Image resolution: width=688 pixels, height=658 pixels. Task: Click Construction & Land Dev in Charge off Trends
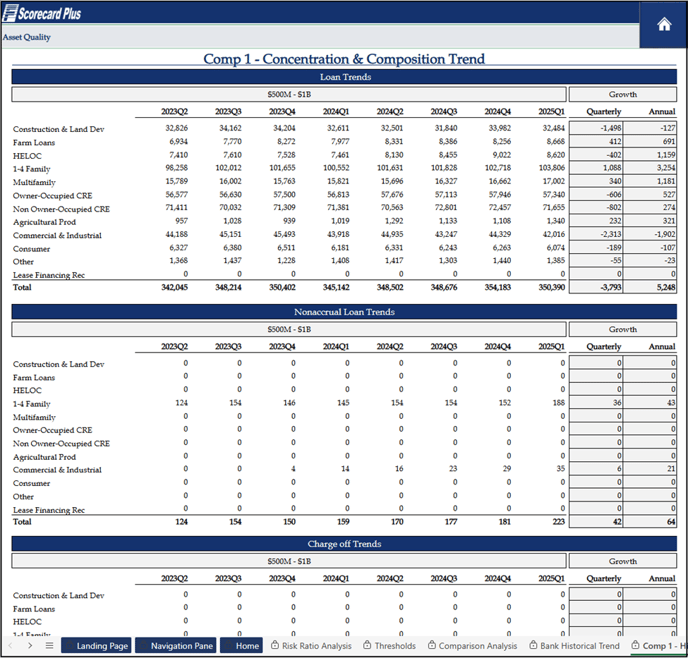pos(58,596)
